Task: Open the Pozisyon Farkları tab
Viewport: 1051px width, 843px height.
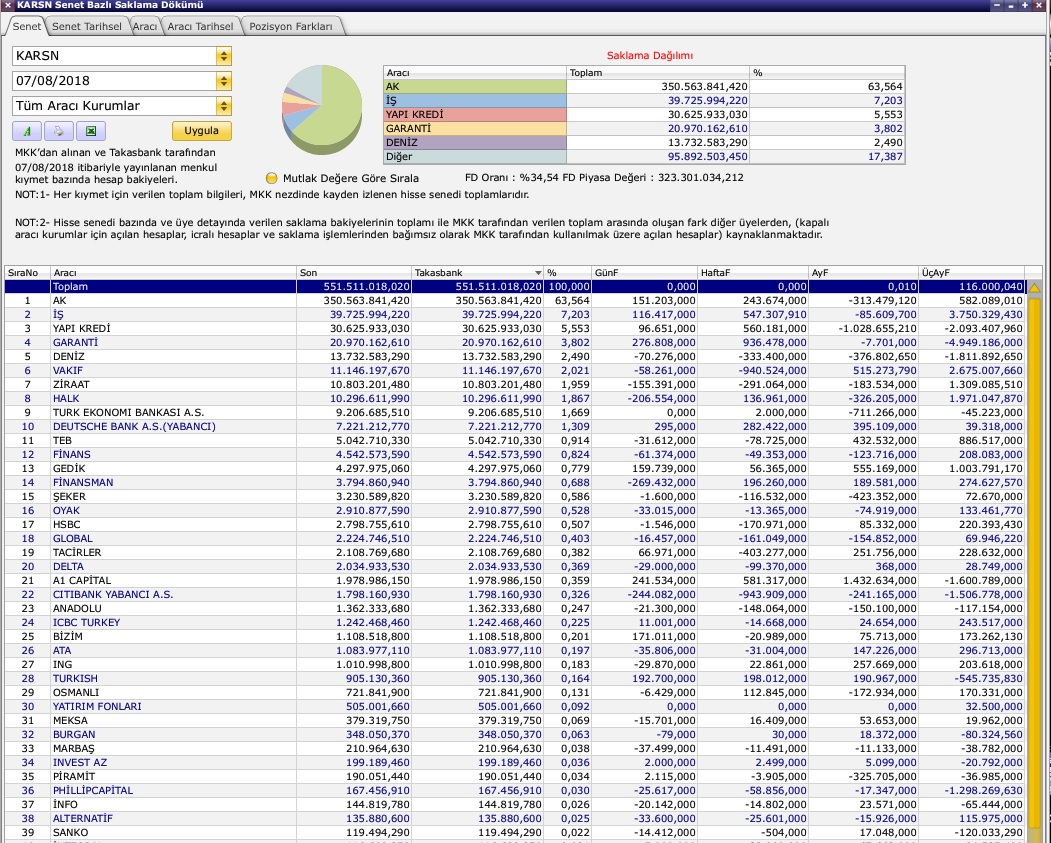Action: point(291,26)
